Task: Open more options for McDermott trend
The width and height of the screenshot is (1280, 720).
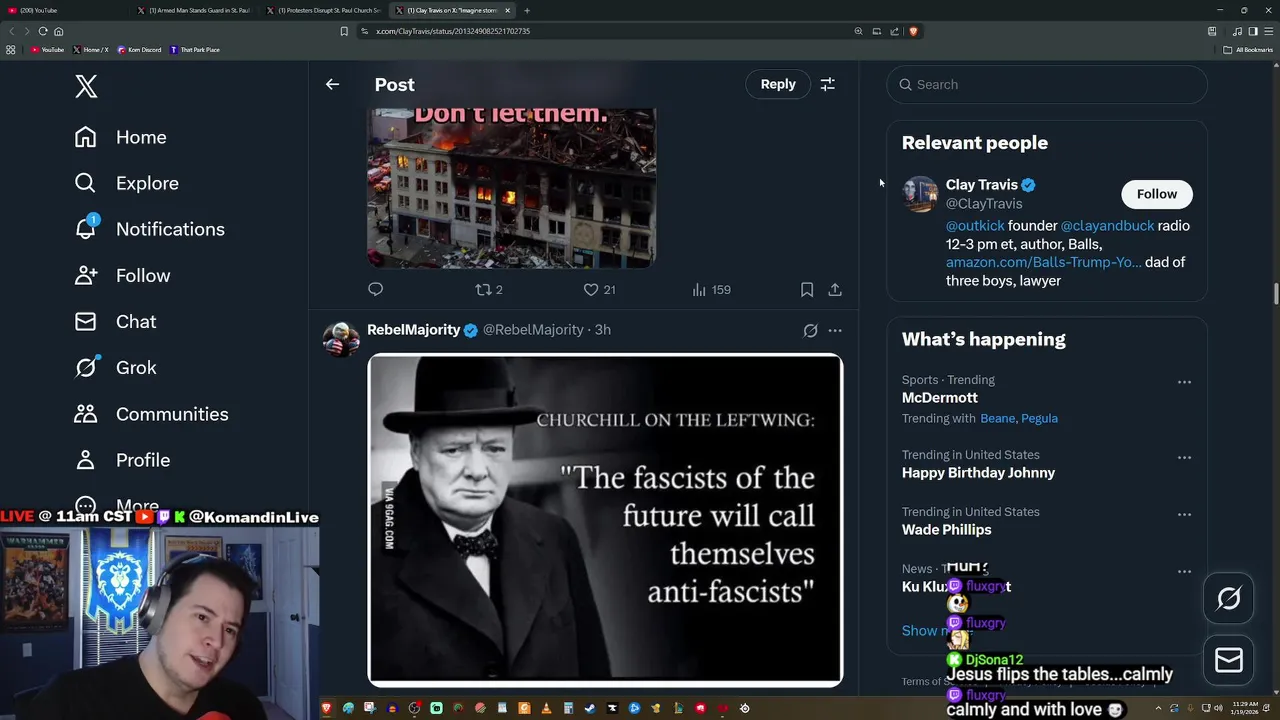Action: coord(1184,382)
